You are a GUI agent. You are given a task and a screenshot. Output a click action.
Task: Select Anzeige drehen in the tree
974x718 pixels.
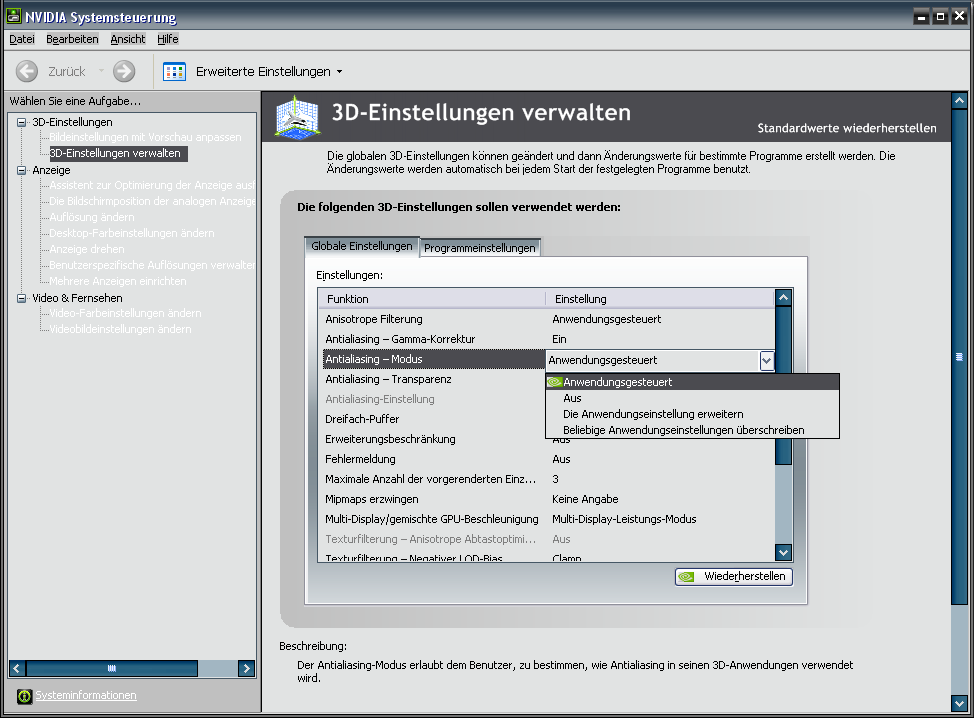tap(87, 249)
